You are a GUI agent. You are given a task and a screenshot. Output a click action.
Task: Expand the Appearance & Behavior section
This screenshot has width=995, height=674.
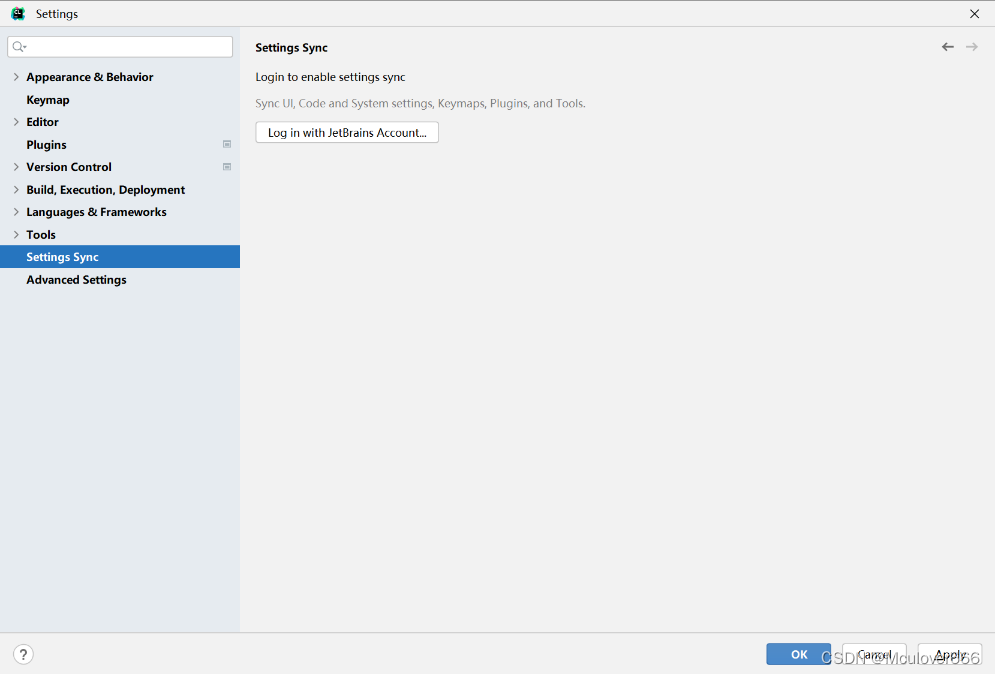click(16, 77)
